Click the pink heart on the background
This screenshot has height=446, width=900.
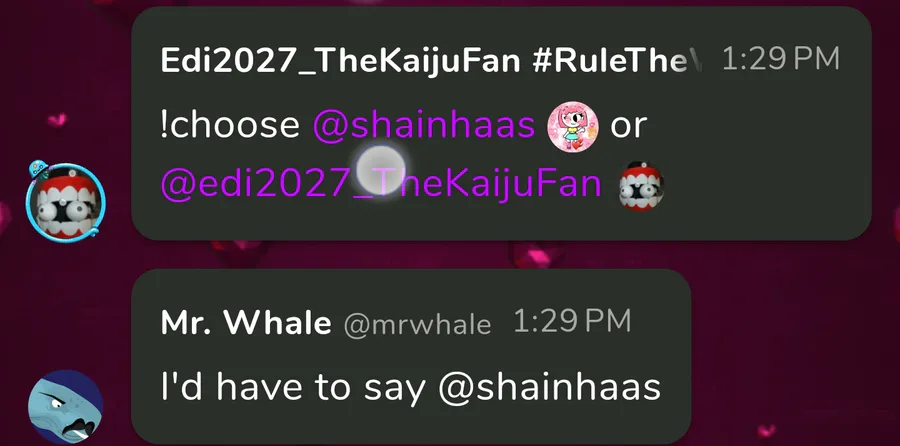[x=57, y=120]
